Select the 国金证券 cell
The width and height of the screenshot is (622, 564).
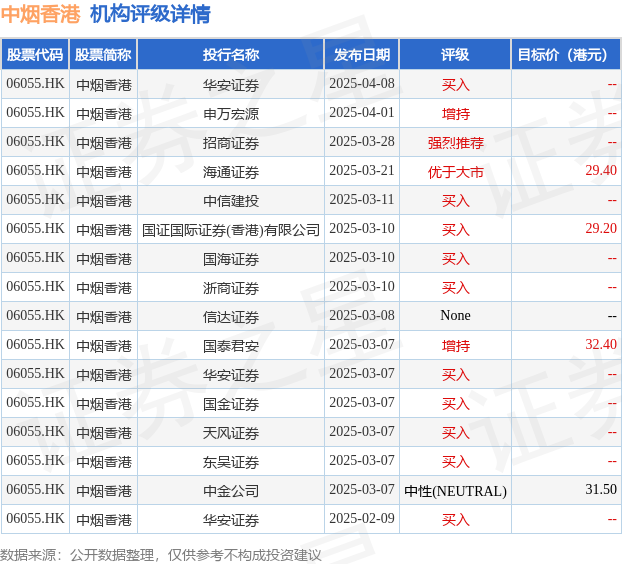click(x=231, y=404)
